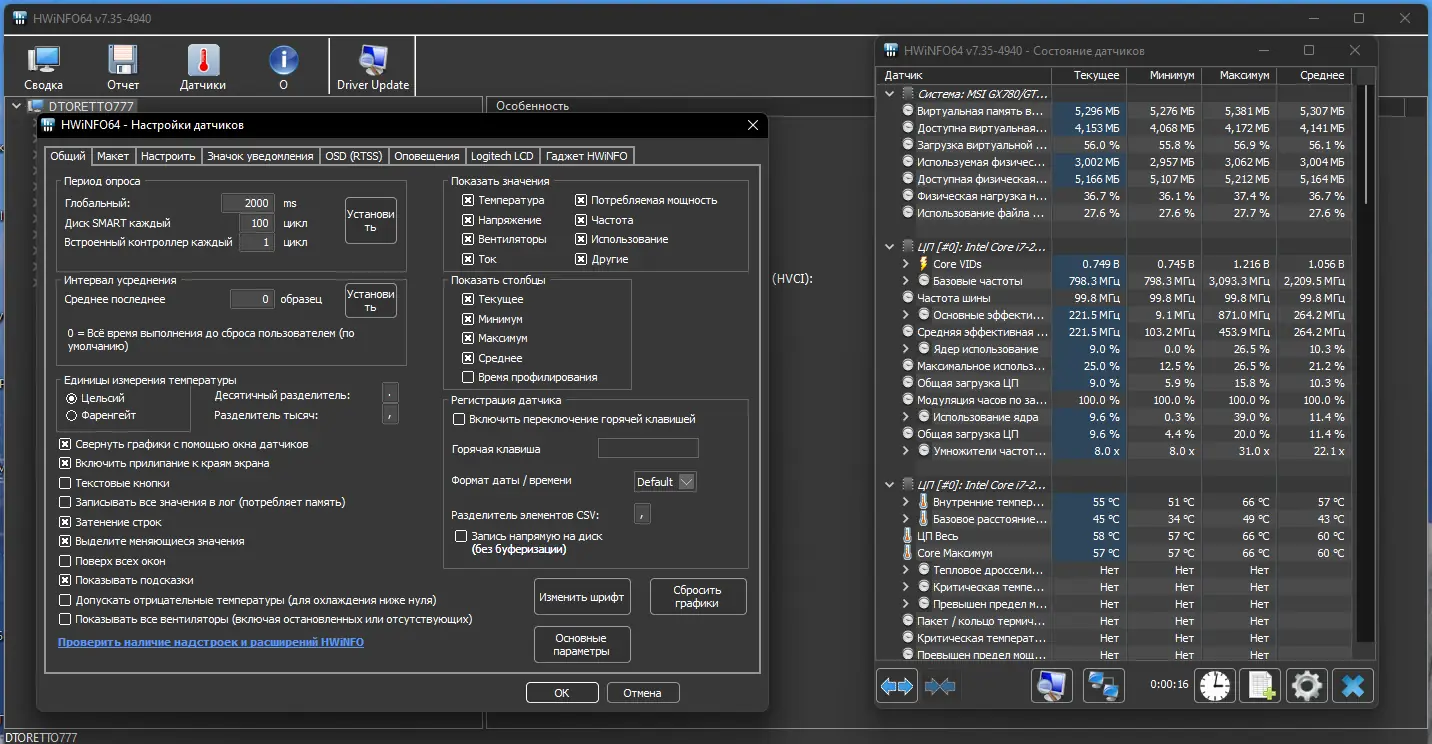Open the Проверить наличие надстроек и расширений link

tap(211, 642)
